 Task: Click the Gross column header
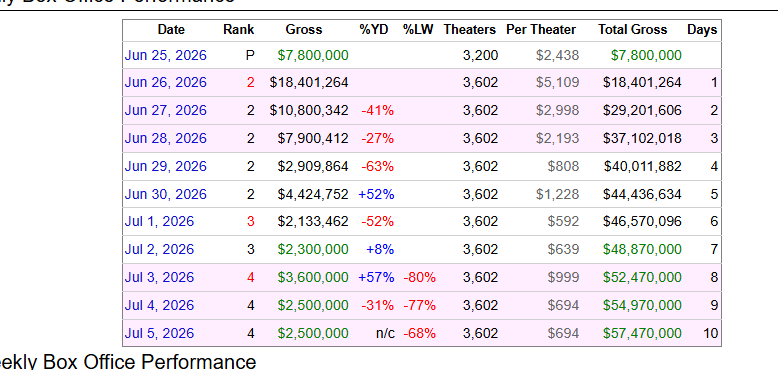click(x=304, y=30)
